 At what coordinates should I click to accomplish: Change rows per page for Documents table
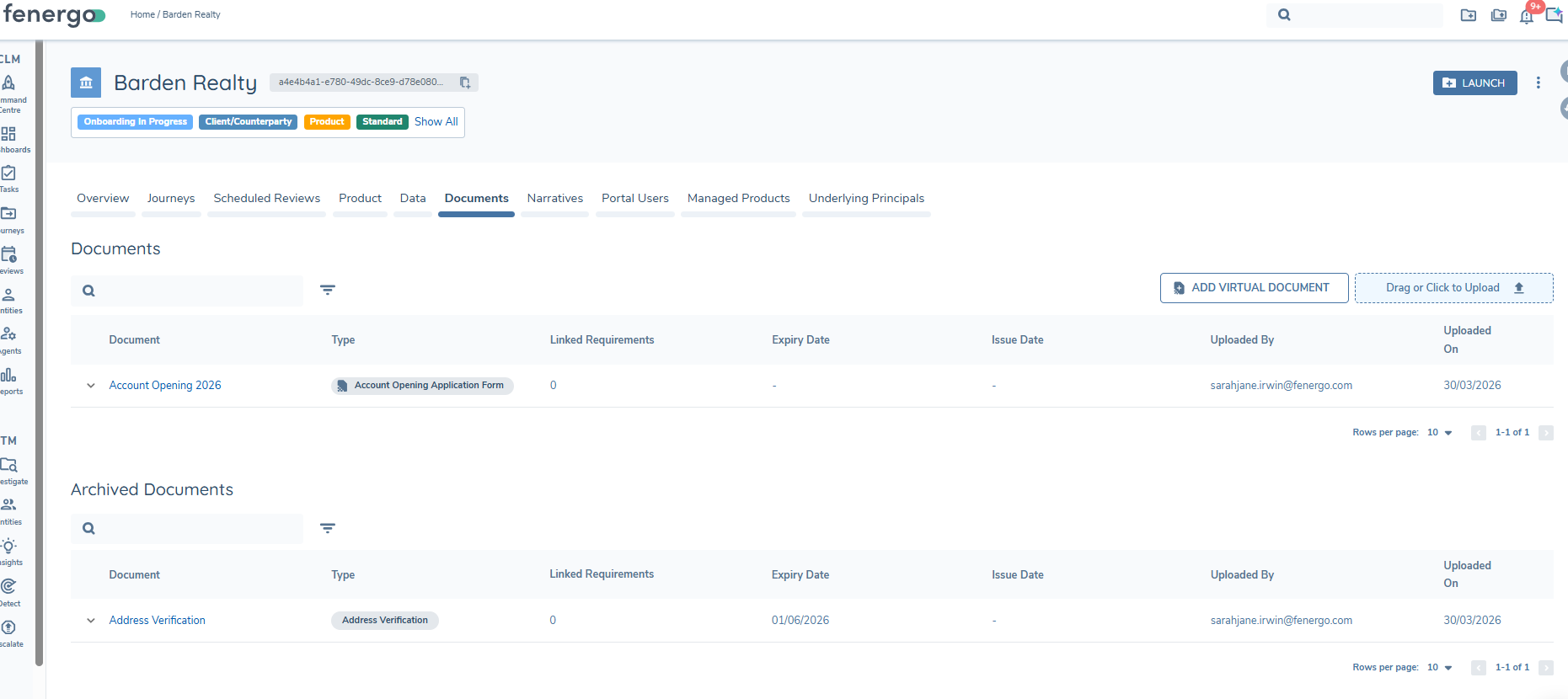point(1439,433)
